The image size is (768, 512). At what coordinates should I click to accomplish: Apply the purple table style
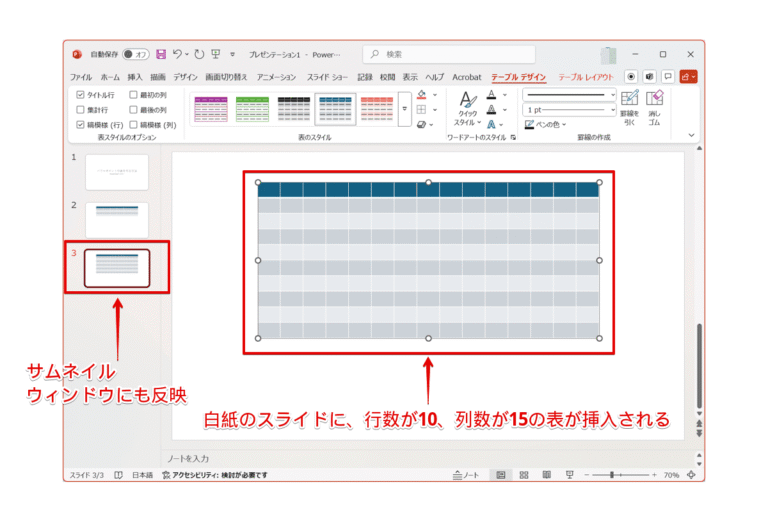211,109
